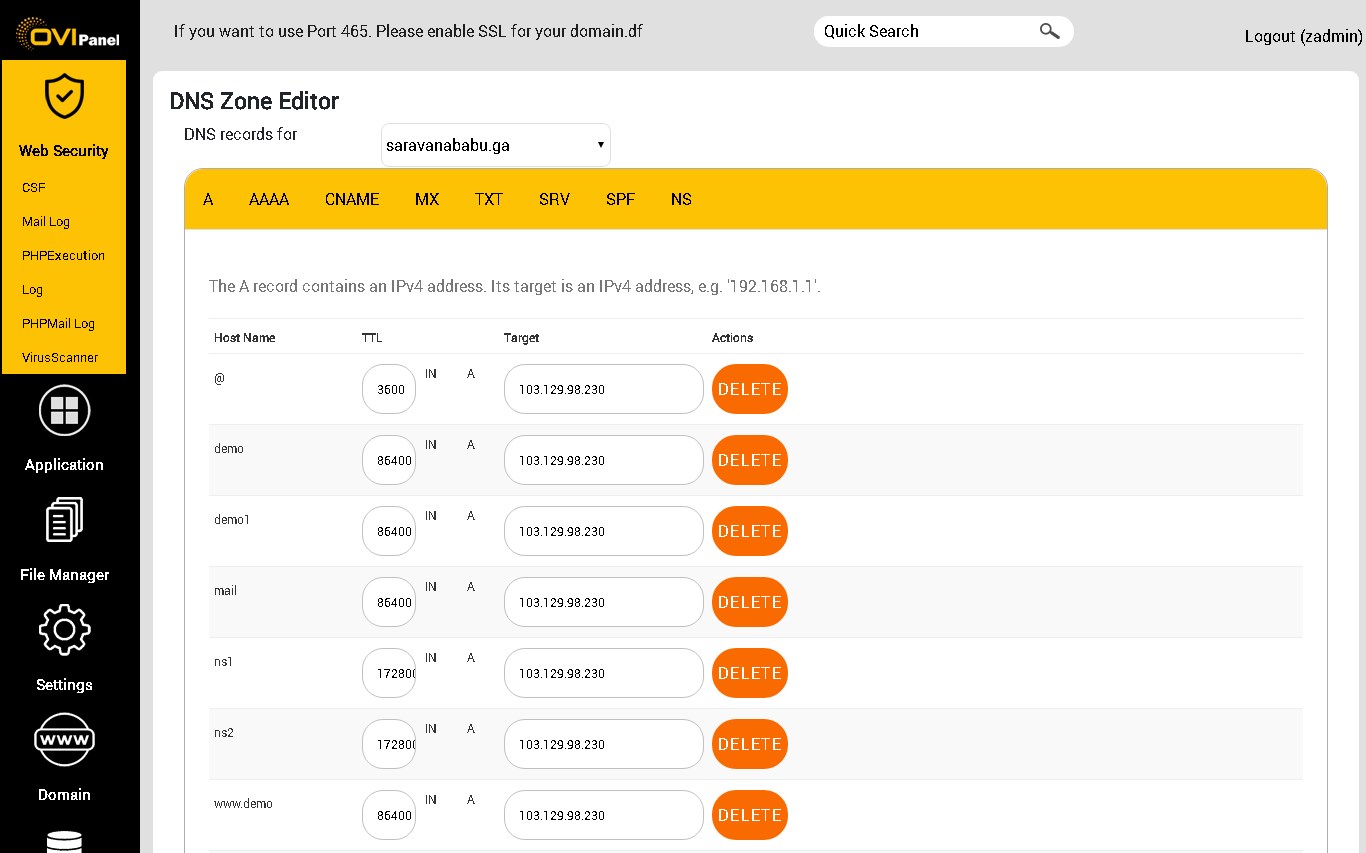Open VirusScanner from the sidebar
This screenshot has width=1366, height=853.
[x=60, y=357]
